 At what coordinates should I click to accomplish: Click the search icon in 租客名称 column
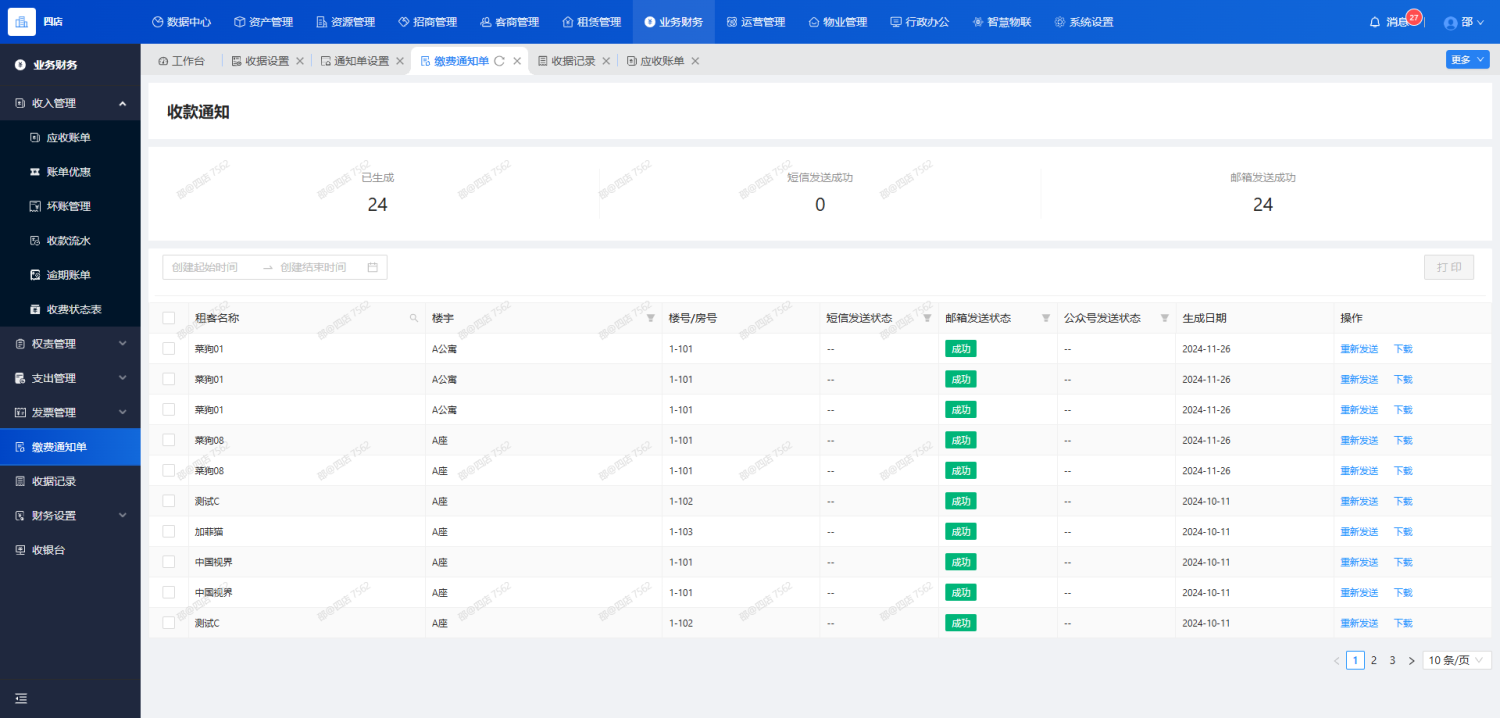pos(414,318)
